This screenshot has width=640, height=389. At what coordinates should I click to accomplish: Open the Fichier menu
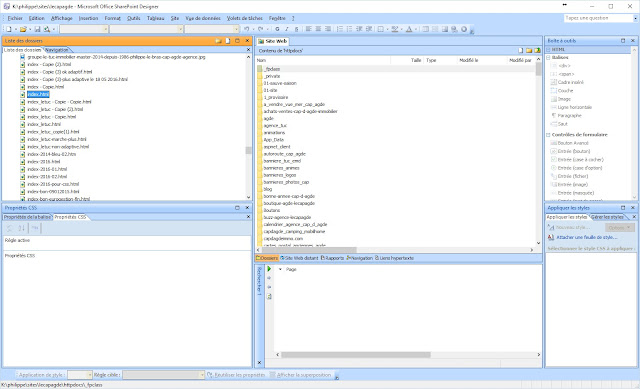[x=15, y=18]
